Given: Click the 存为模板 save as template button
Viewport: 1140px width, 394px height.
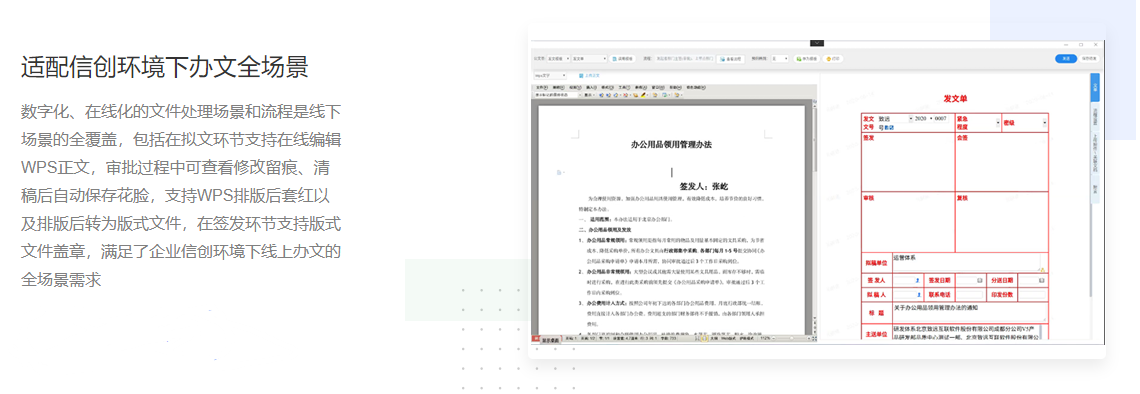Looking at the screenshot, I should pos(806,59).
